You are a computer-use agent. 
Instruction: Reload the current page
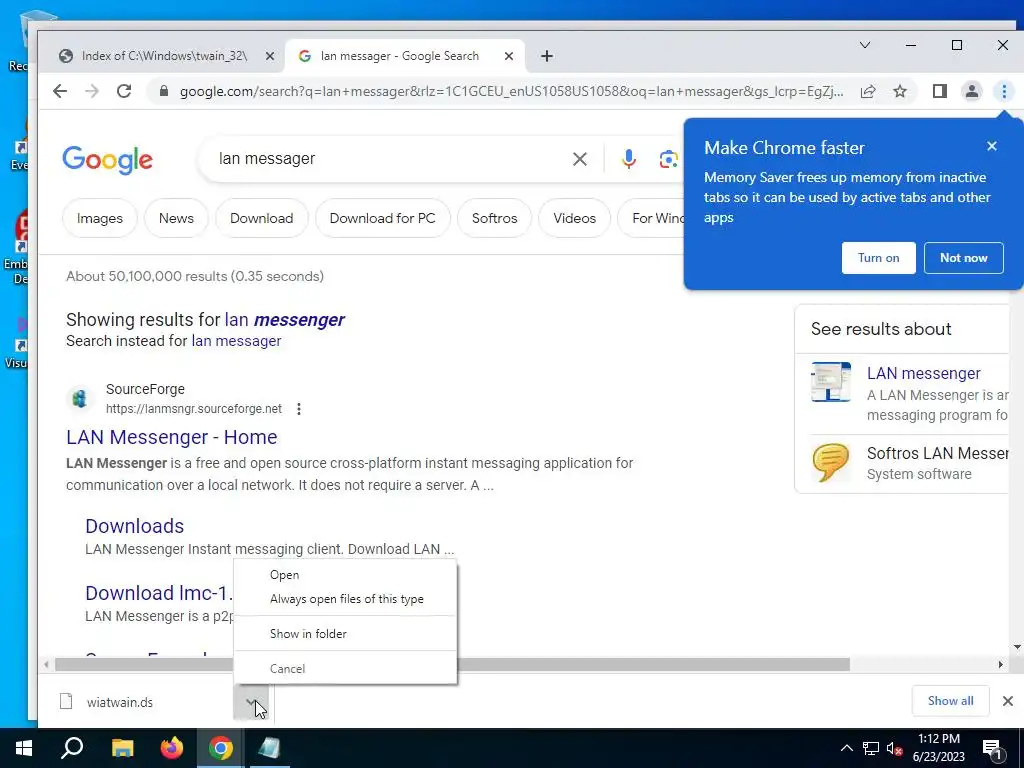(124, 91)
